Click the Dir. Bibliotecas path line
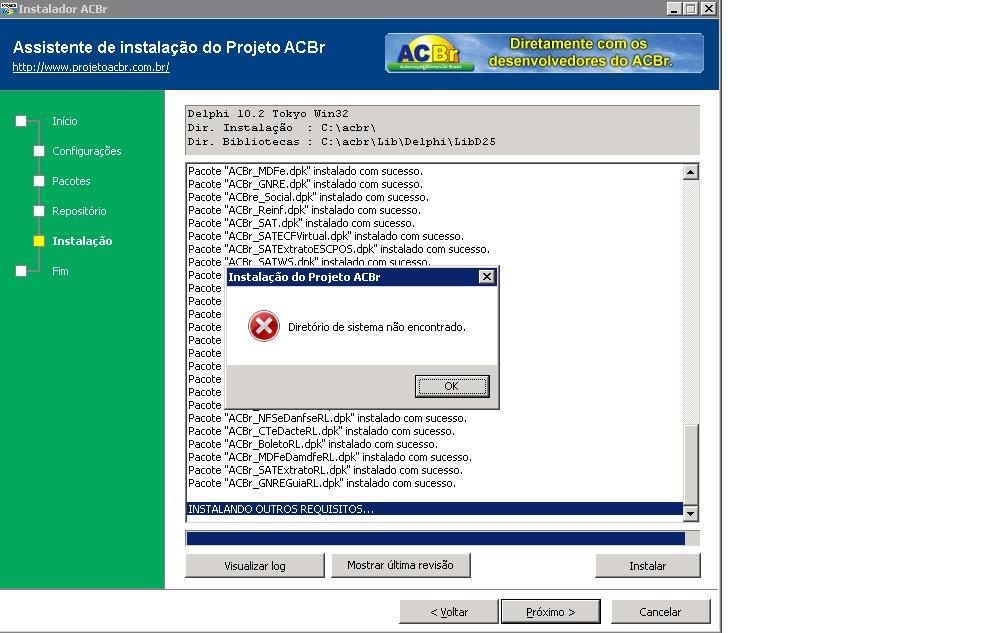Screen dimensions: 1008x633 341,142
